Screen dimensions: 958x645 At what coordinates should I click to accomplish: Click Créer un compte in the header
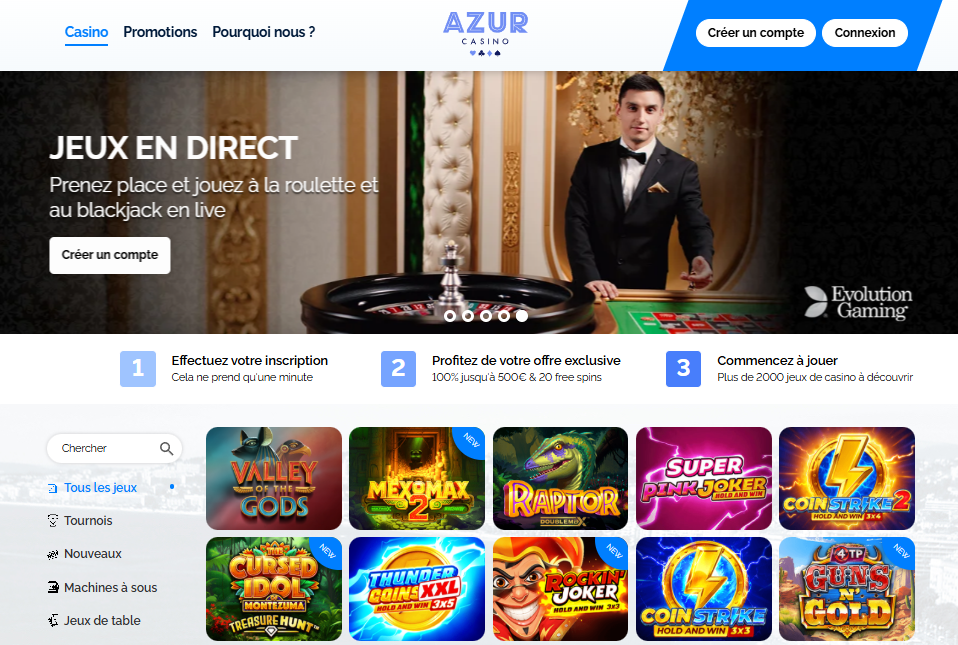[756, 33]
